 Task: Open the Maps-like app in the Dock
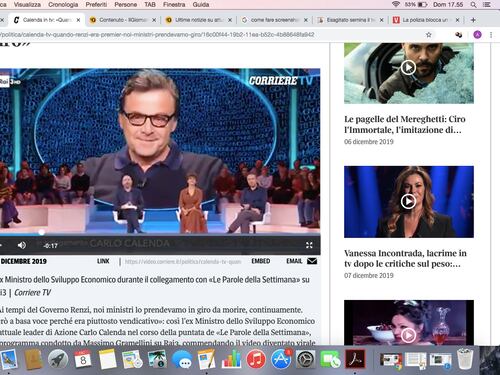coord(132,360)
